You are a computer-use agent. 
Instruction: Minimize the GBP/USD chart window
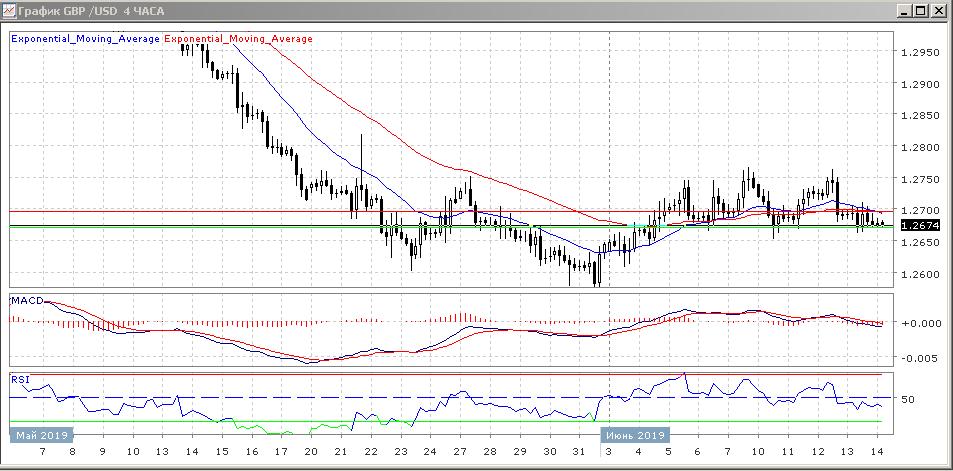[x=905, y=11]
